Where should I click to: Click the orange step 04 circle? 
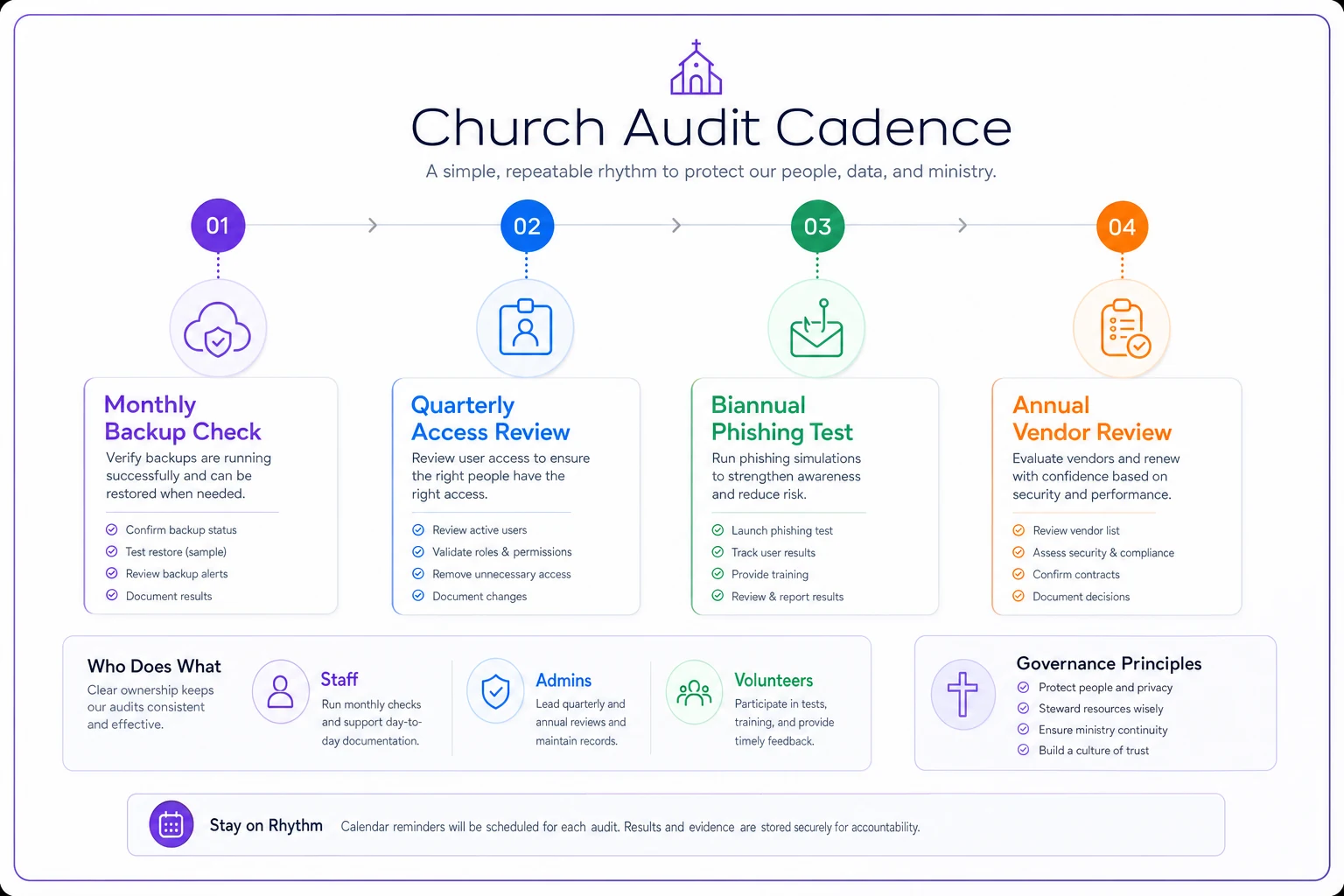pos(1122,227)
